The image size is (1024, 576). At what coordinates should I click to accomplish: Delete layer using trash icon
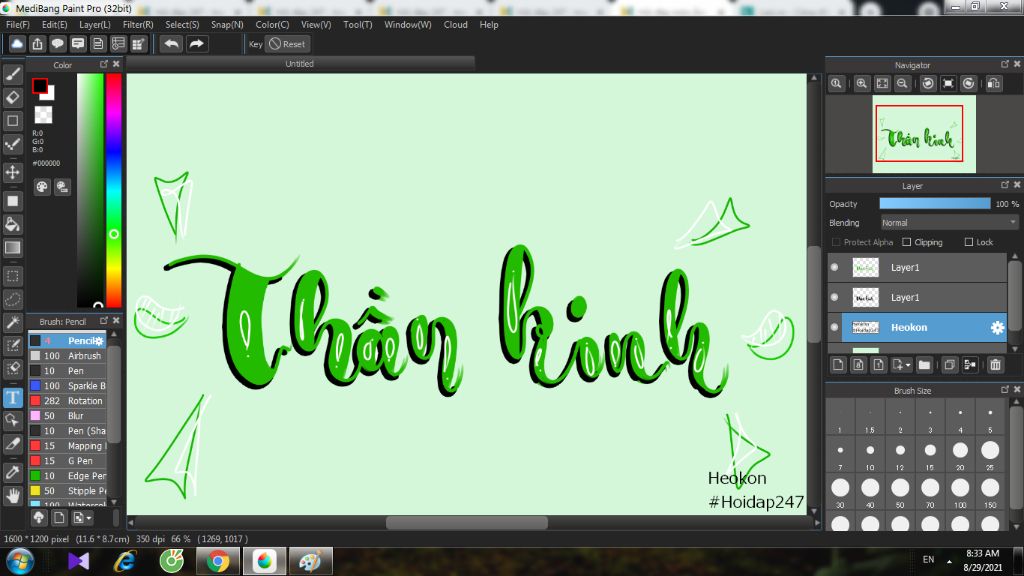coord(995,364)
